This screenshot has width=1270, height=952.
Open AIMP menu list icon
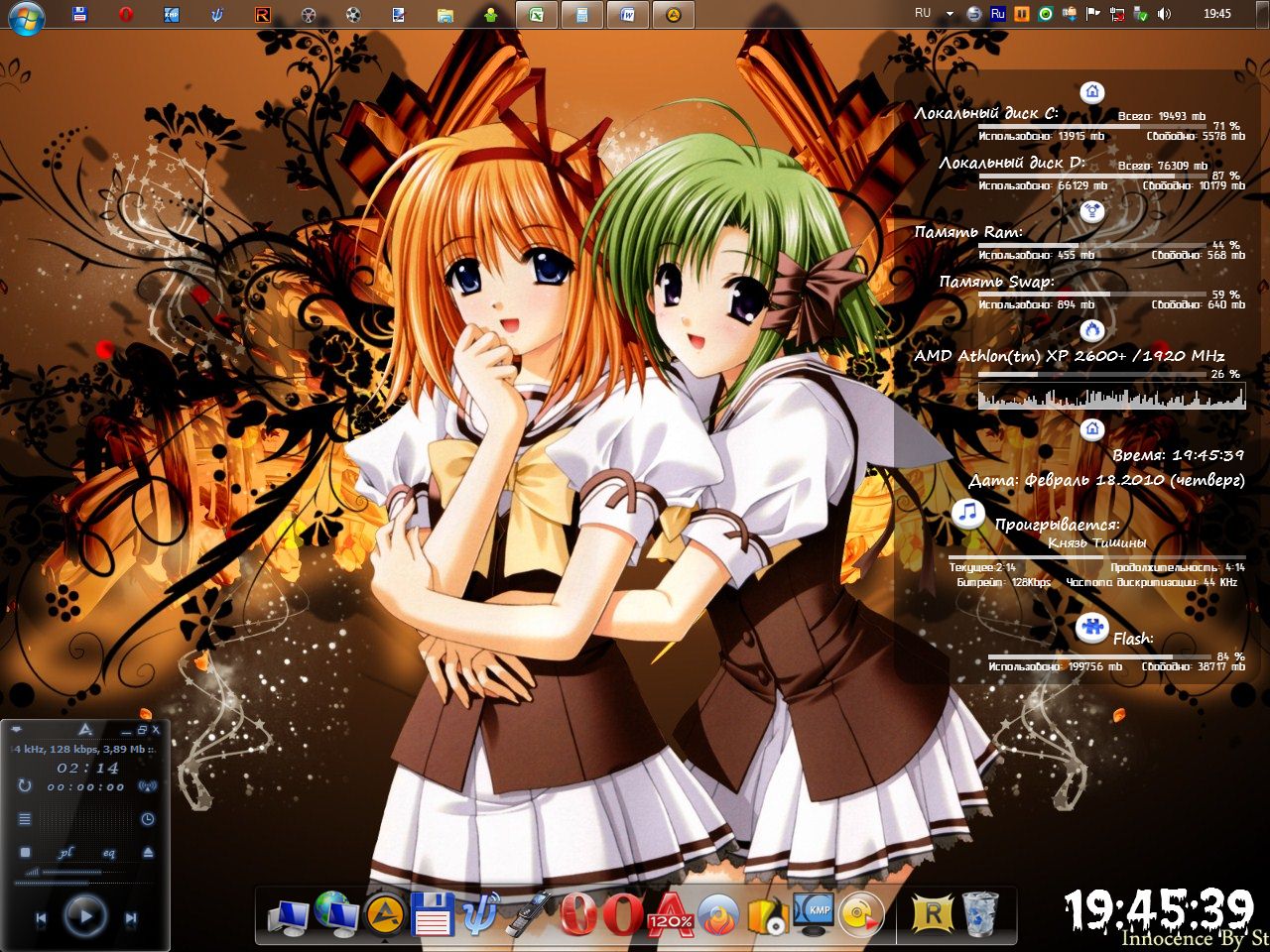click(x=25, y=819)
